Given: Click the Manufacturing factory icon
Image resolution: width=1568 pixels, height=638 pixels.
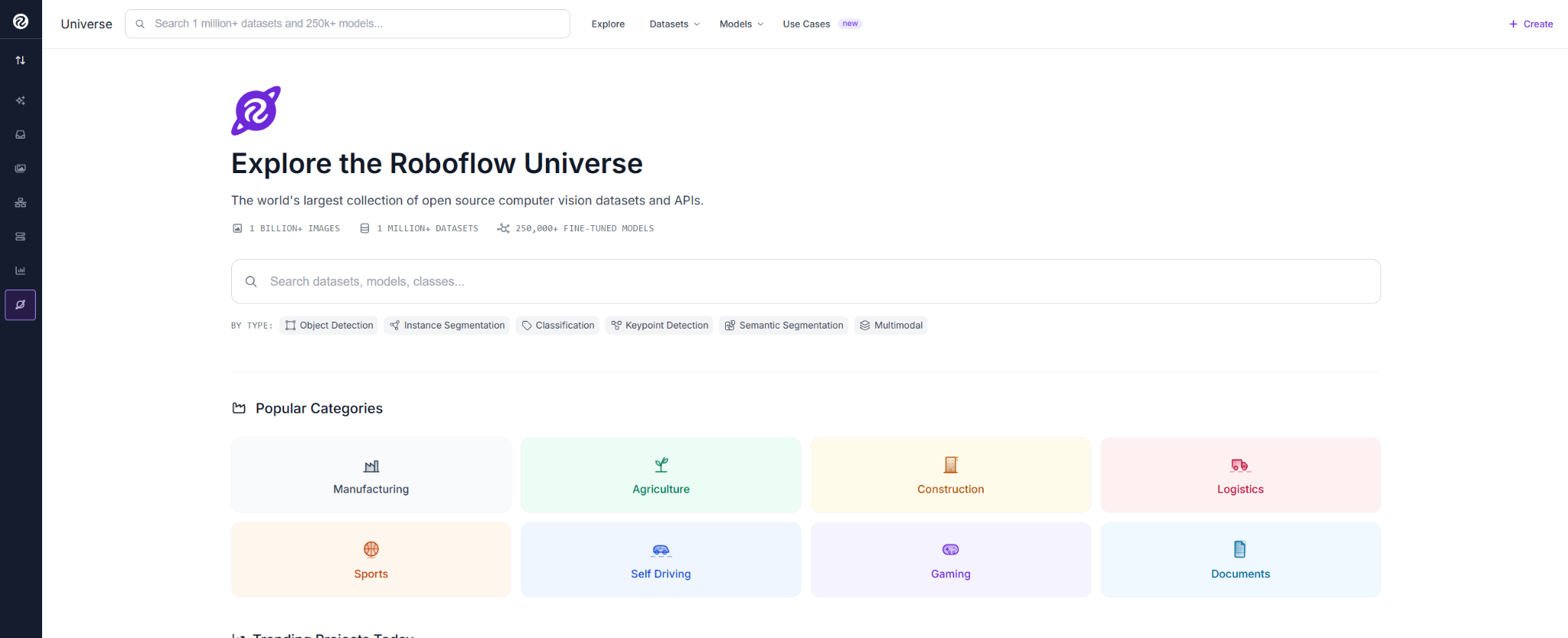Looking at the screenshot, I should [371, 466].
